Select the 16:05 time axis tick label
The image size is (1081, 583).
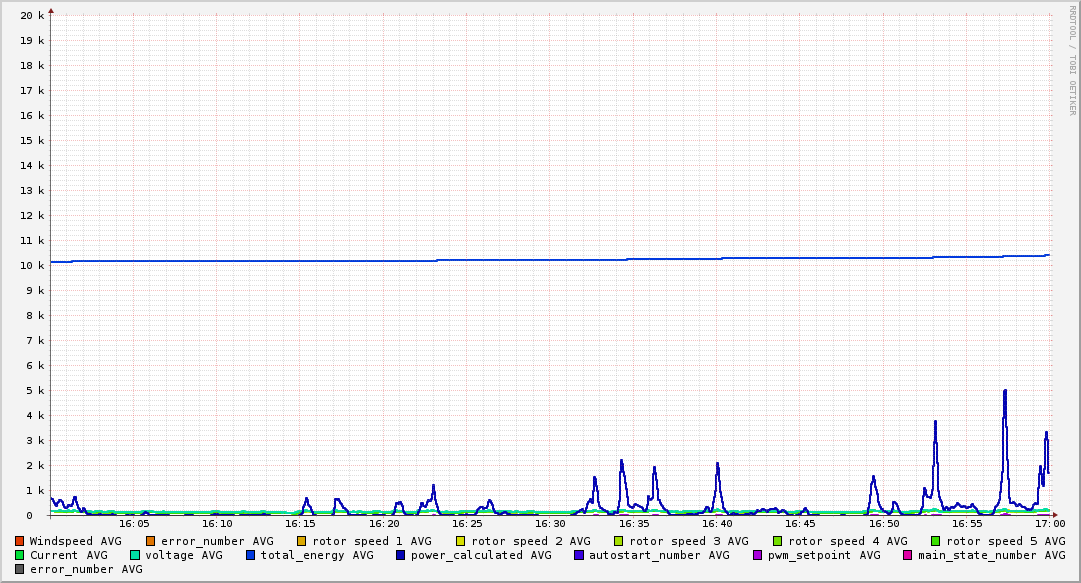pyautogui.click(x=134, y=523)
